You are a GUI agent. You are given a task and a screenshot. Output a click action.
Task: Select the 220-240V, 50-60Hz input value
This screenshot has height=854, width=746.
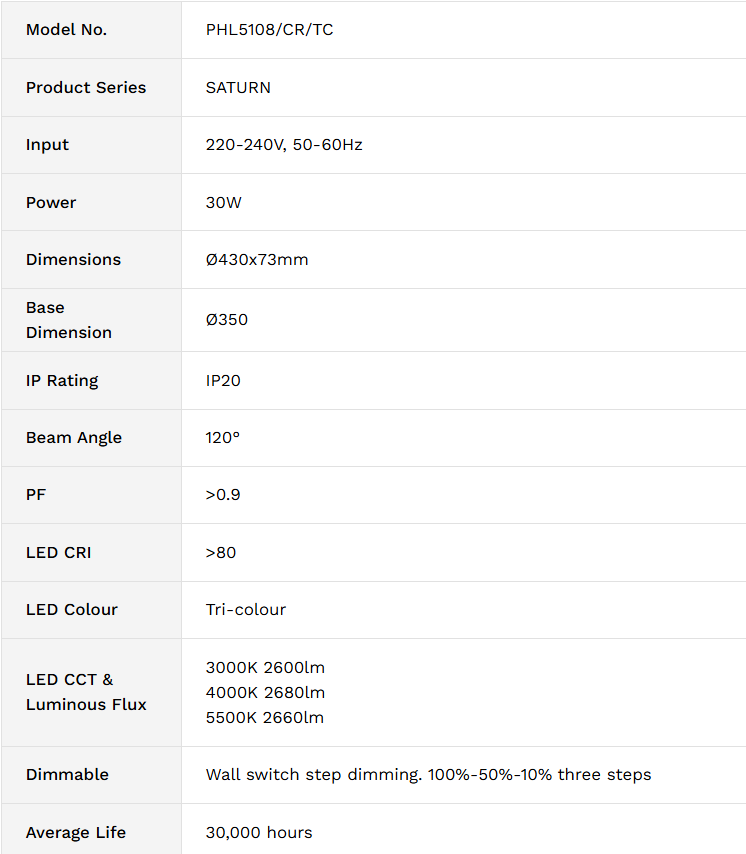click(284, 145)
